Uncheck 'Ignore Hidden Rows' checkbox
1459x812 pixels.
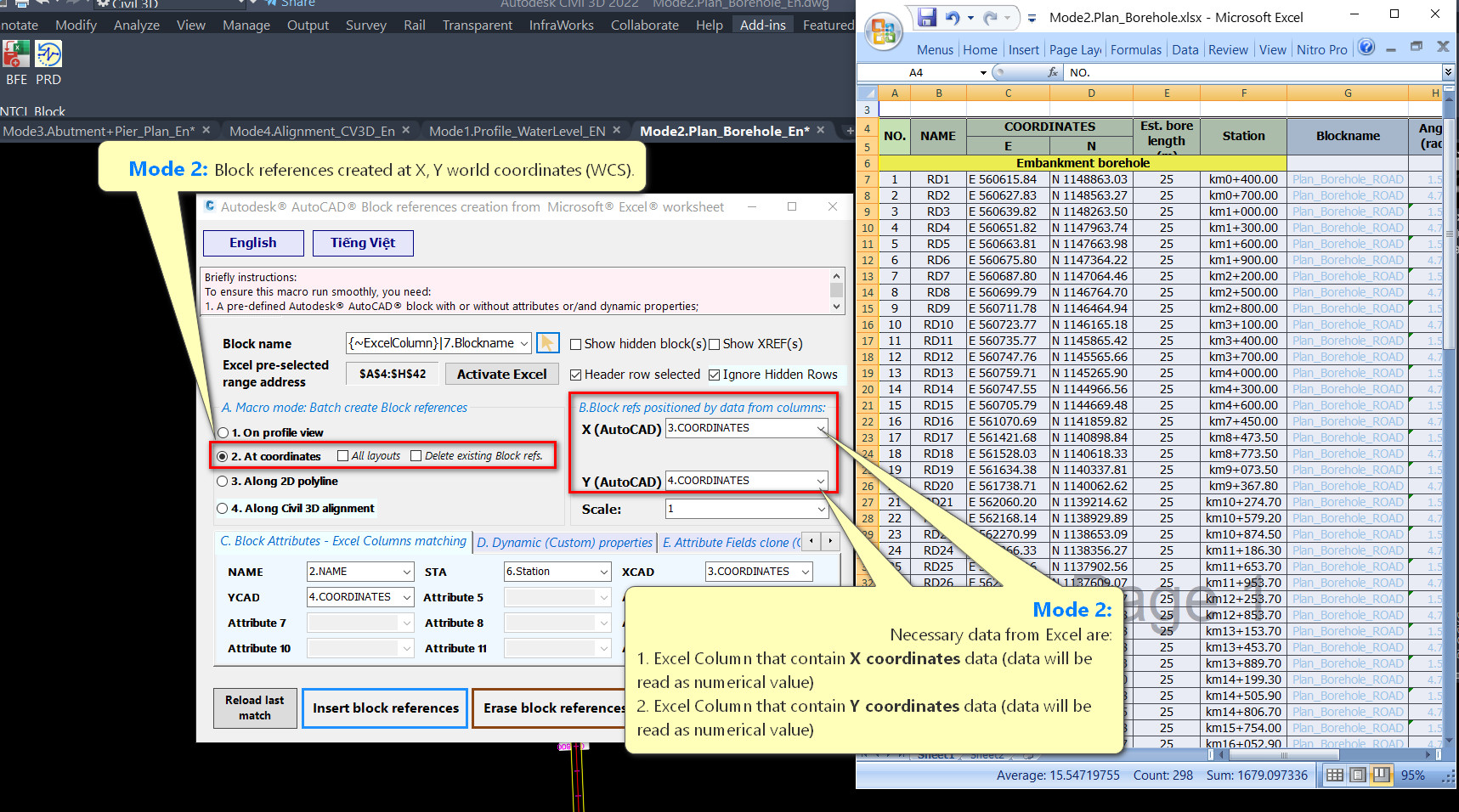click(x=715, y=375)
